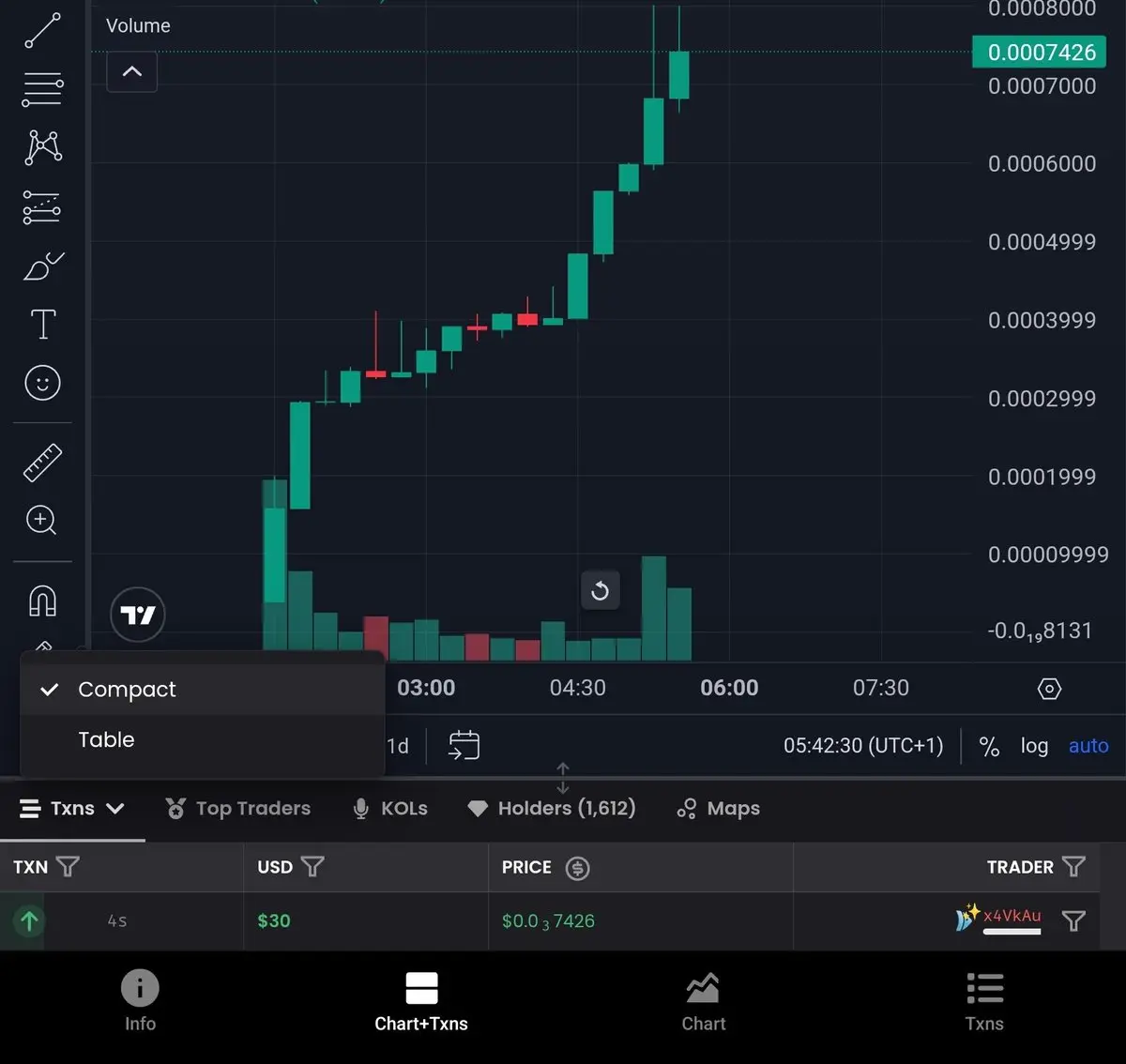Choose the horizontal lines Fibonacci tool
This screenshot has height=1064, width=1126.
(42, 89)
